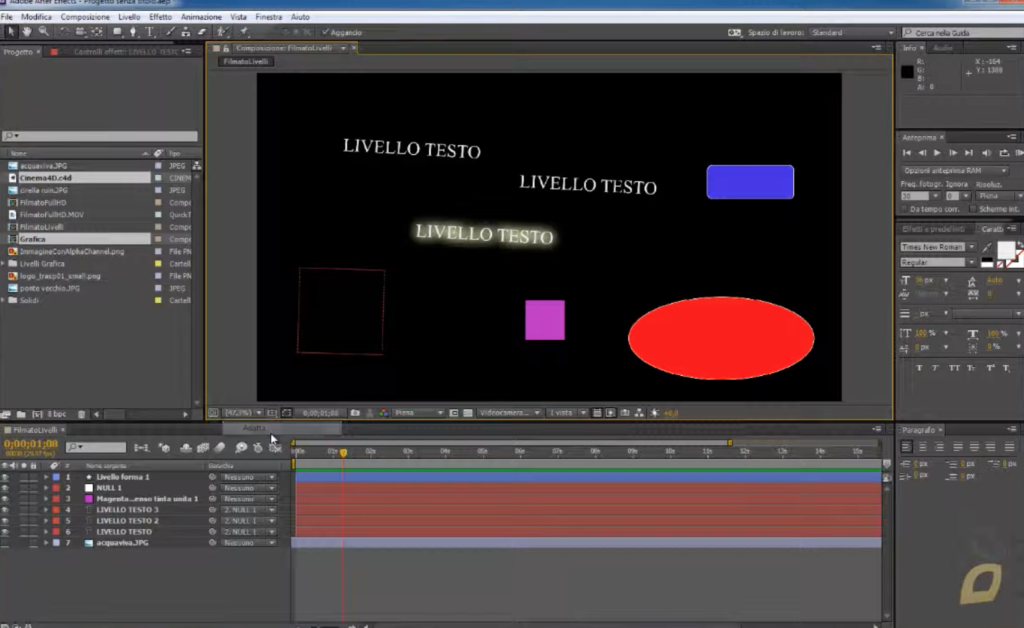Toggle the Aggancio snapping checkbox

(x=325, y=32)
